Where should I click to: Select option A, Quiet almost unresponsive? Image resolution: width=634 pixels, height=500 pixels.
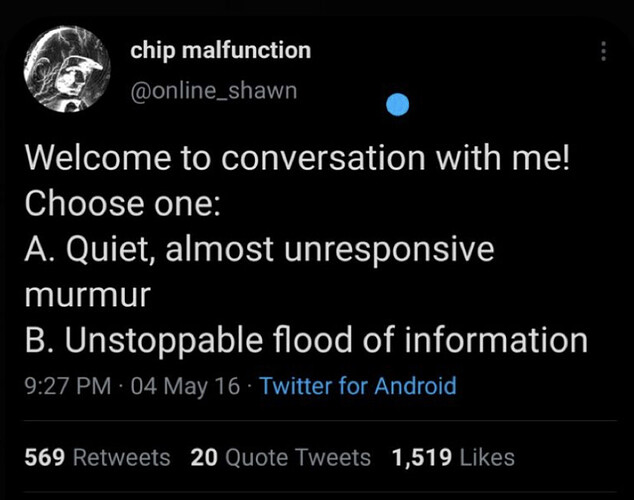tap(259, 249)
